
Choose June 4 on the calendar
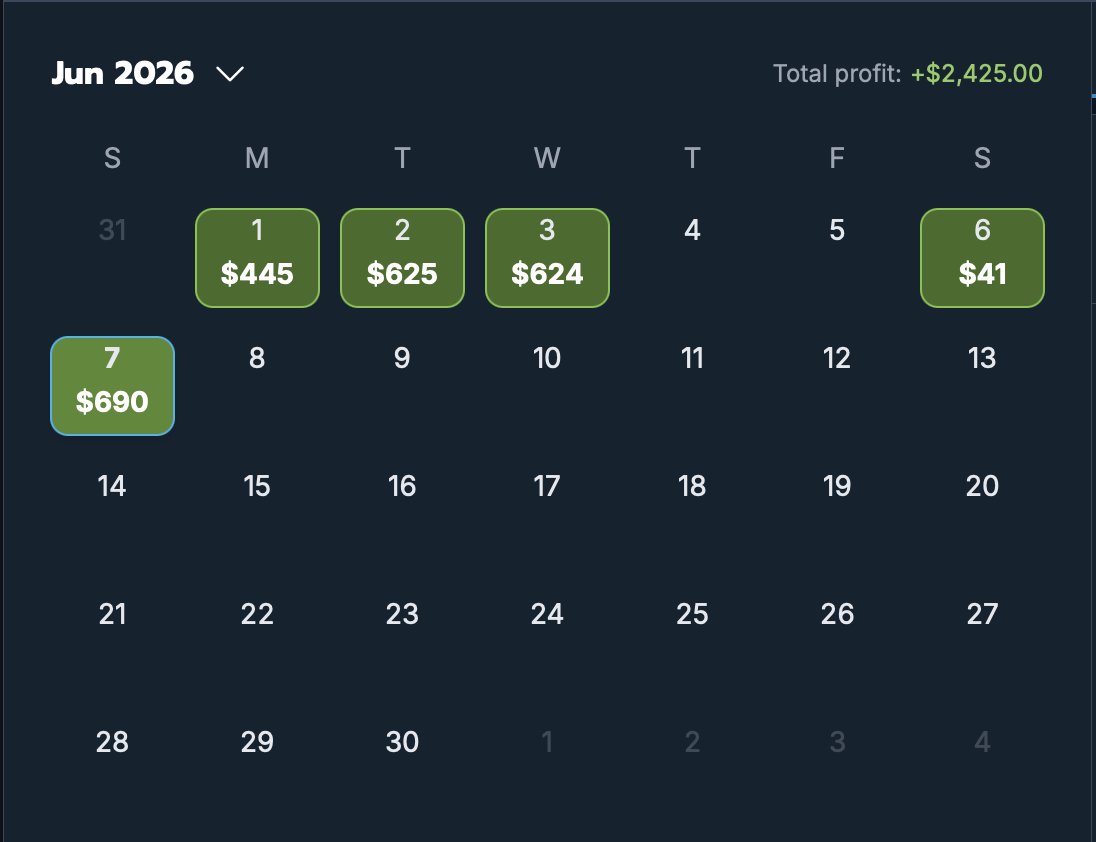click(x=692, y=230)
